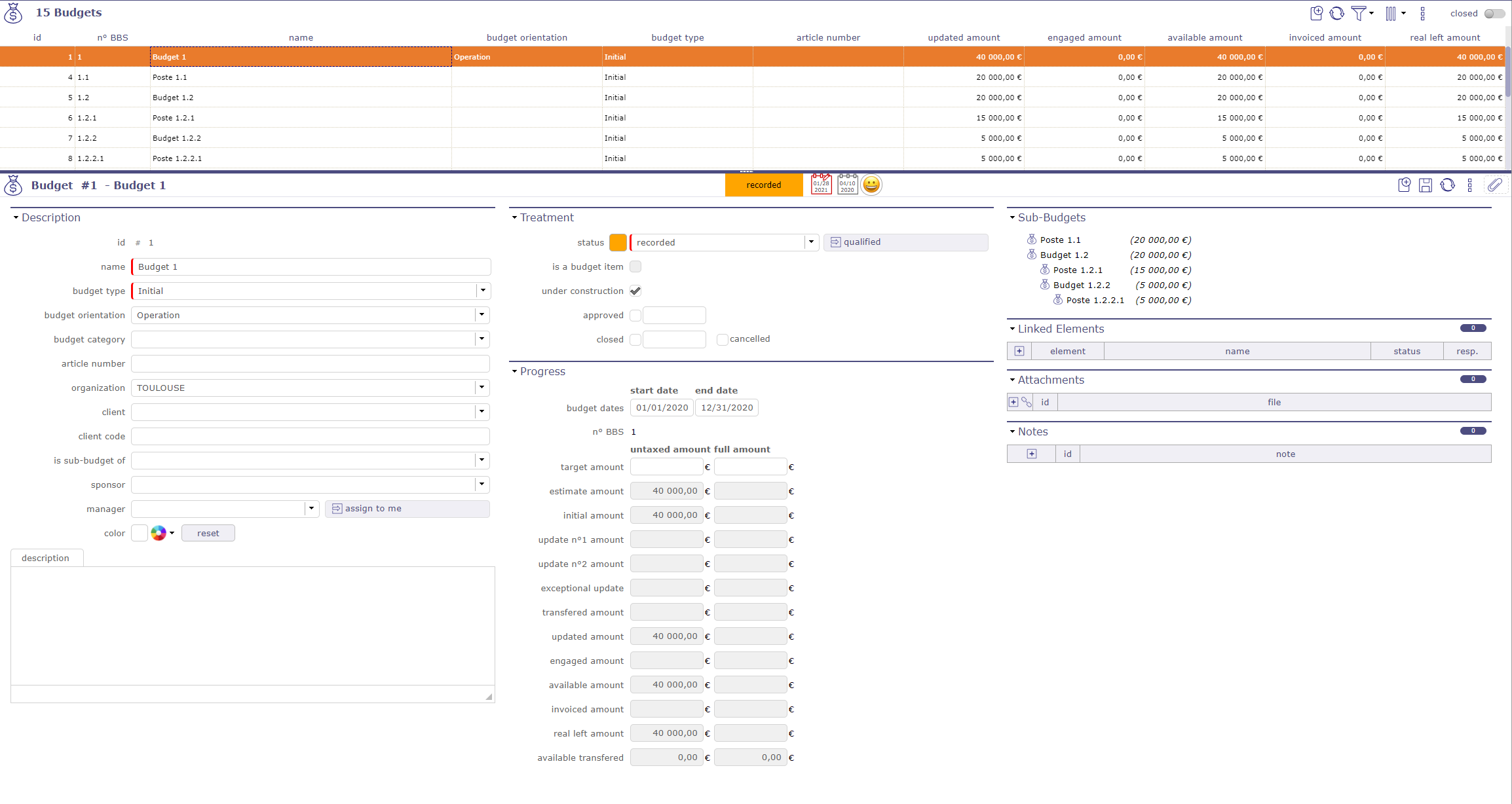Screen dimensions: 1512x804
Task: Check the cancelled checkbox
Action: 722,339
